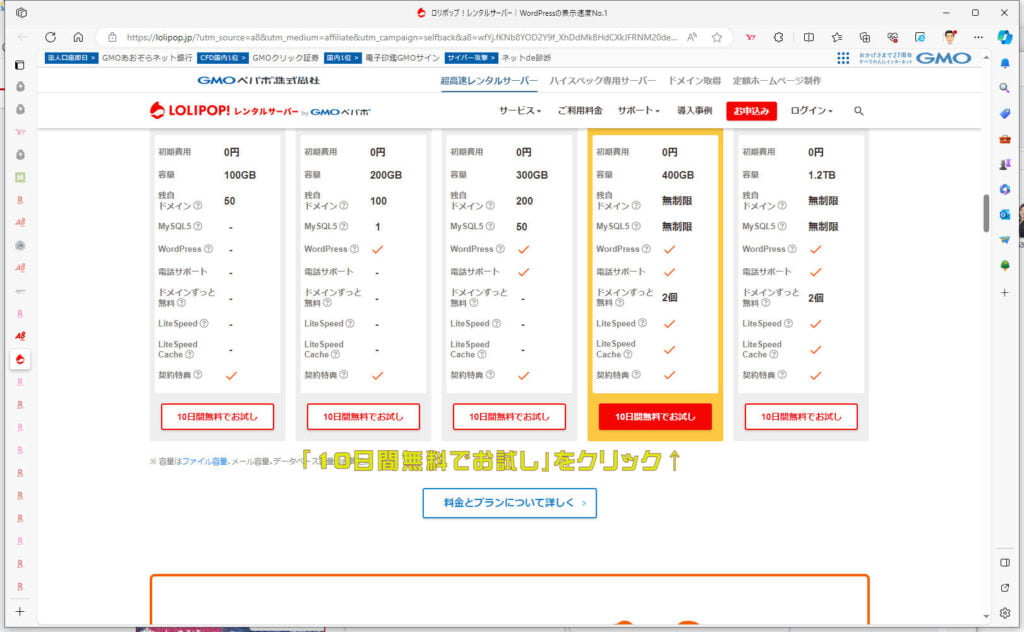The image size is (1024, 632).
Task: Open the Copilot icon in Edge sidebar
Action: click(x=1006, y=37)
